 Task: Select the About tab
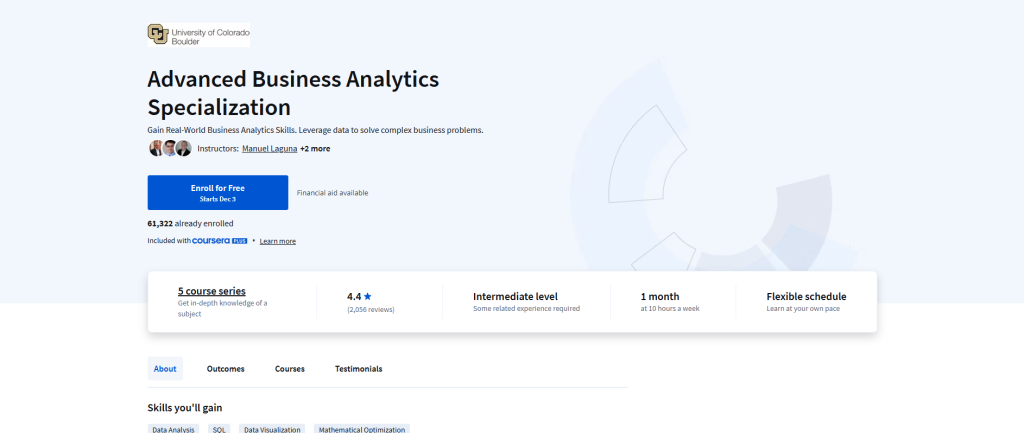coord(165,368)
